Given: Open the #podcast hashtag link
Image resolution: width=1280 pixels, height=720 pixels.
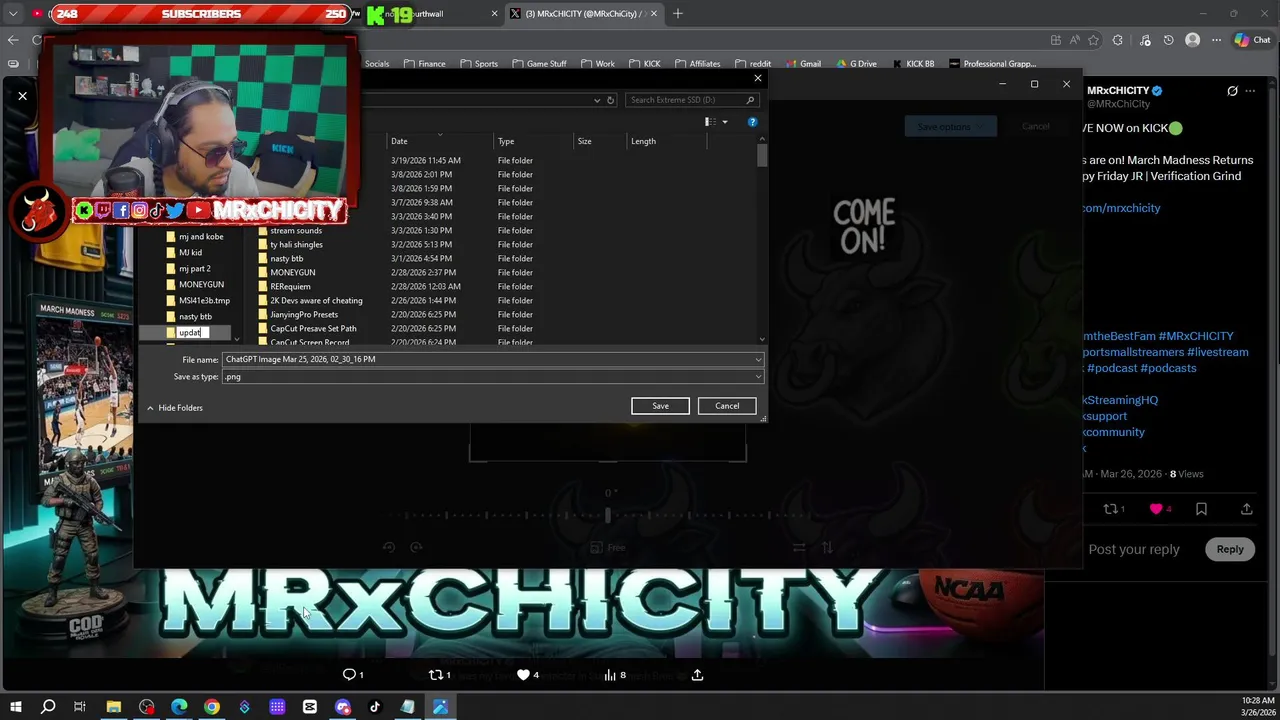Looking at the screenshot, I should click(x=1111, y=368).
